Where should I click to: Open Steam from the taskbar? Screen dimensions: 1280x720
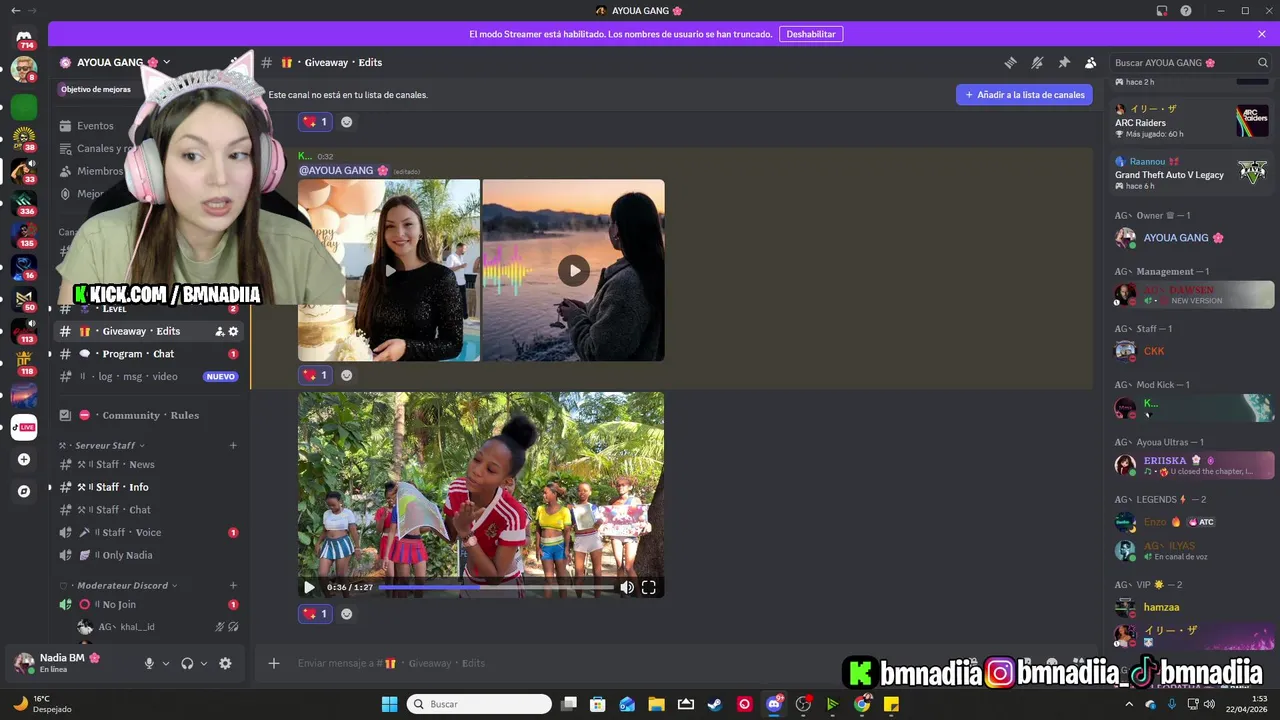click(x=715, y=704)
